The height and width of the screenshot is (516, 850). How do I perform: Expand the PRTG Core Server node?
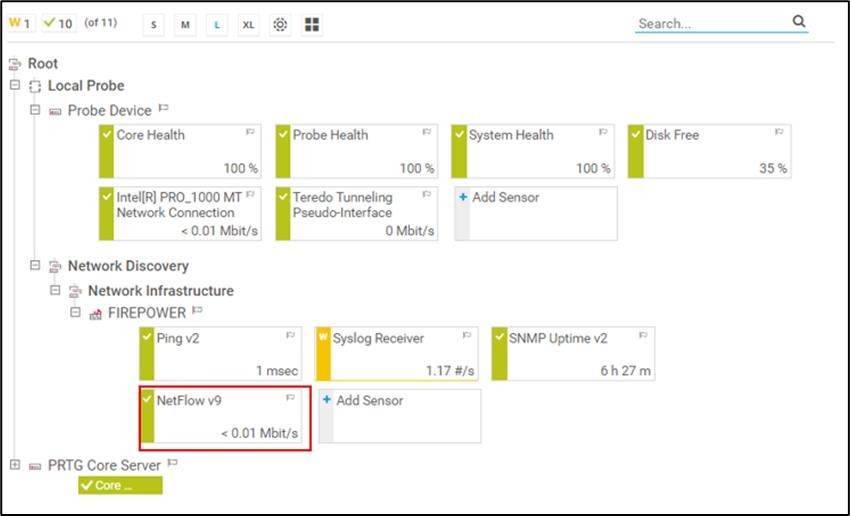tap(15, 465)
